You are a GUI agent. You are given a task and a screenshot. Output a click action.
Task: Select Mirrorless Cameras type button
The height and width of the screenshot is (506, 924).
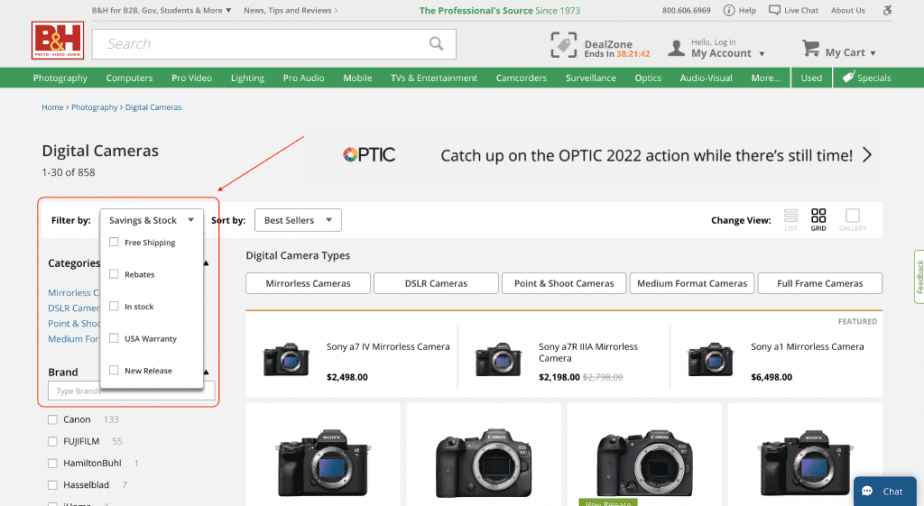[308, 283]
